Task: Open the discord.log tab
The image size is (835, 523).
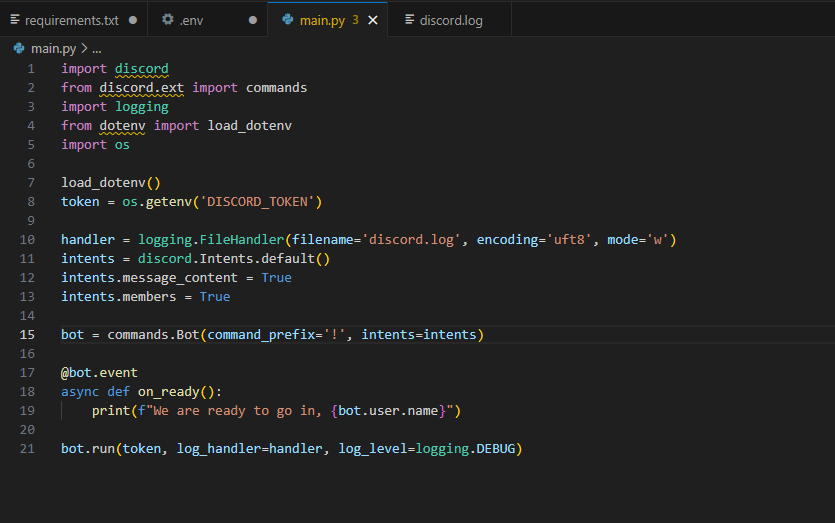Action: coord(449,20)
